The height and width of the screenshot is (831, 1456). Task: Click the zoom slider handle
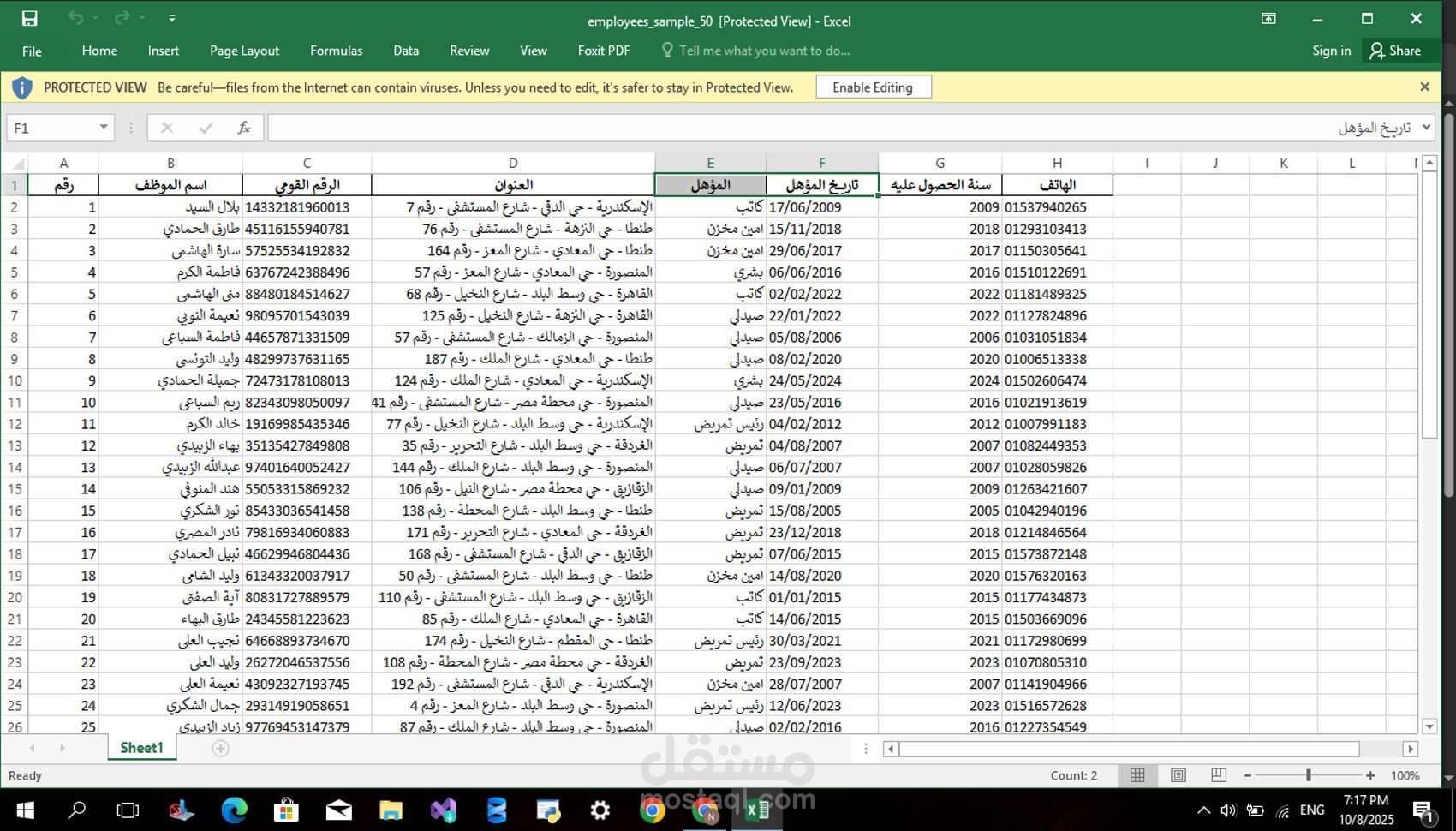[1309, 775]
